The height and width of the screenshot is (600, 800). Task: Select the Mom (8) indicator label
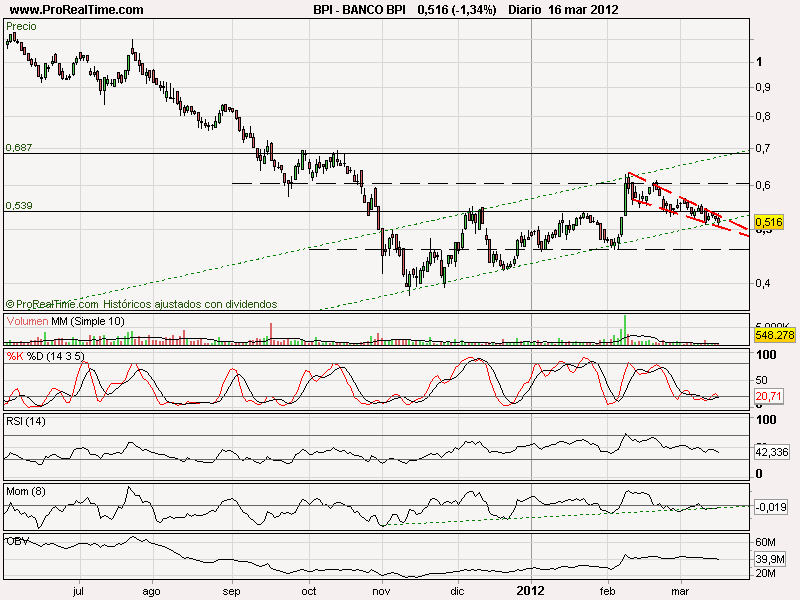[26, 491]
